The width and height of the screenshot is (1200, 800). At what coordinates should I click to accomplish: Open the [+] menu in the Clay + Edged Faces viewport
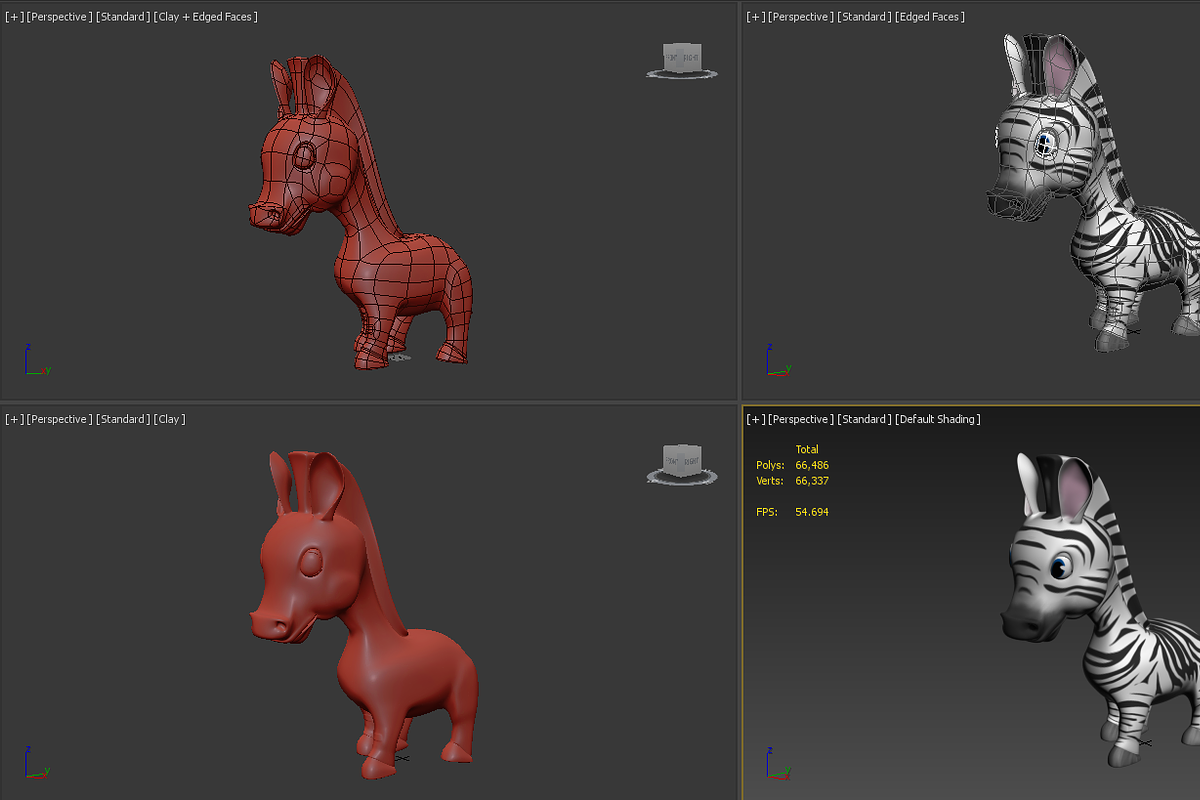[x=14, y=17]
